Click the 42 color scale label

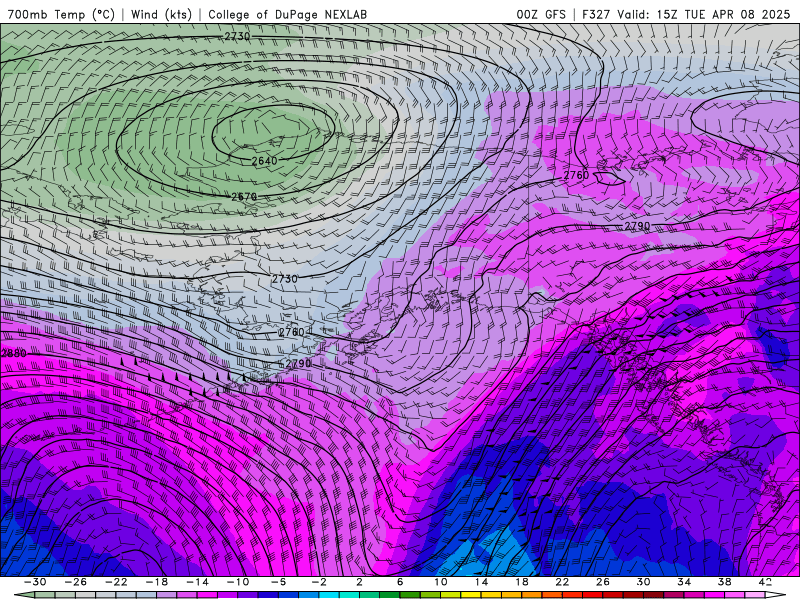[x=765, y=582]
